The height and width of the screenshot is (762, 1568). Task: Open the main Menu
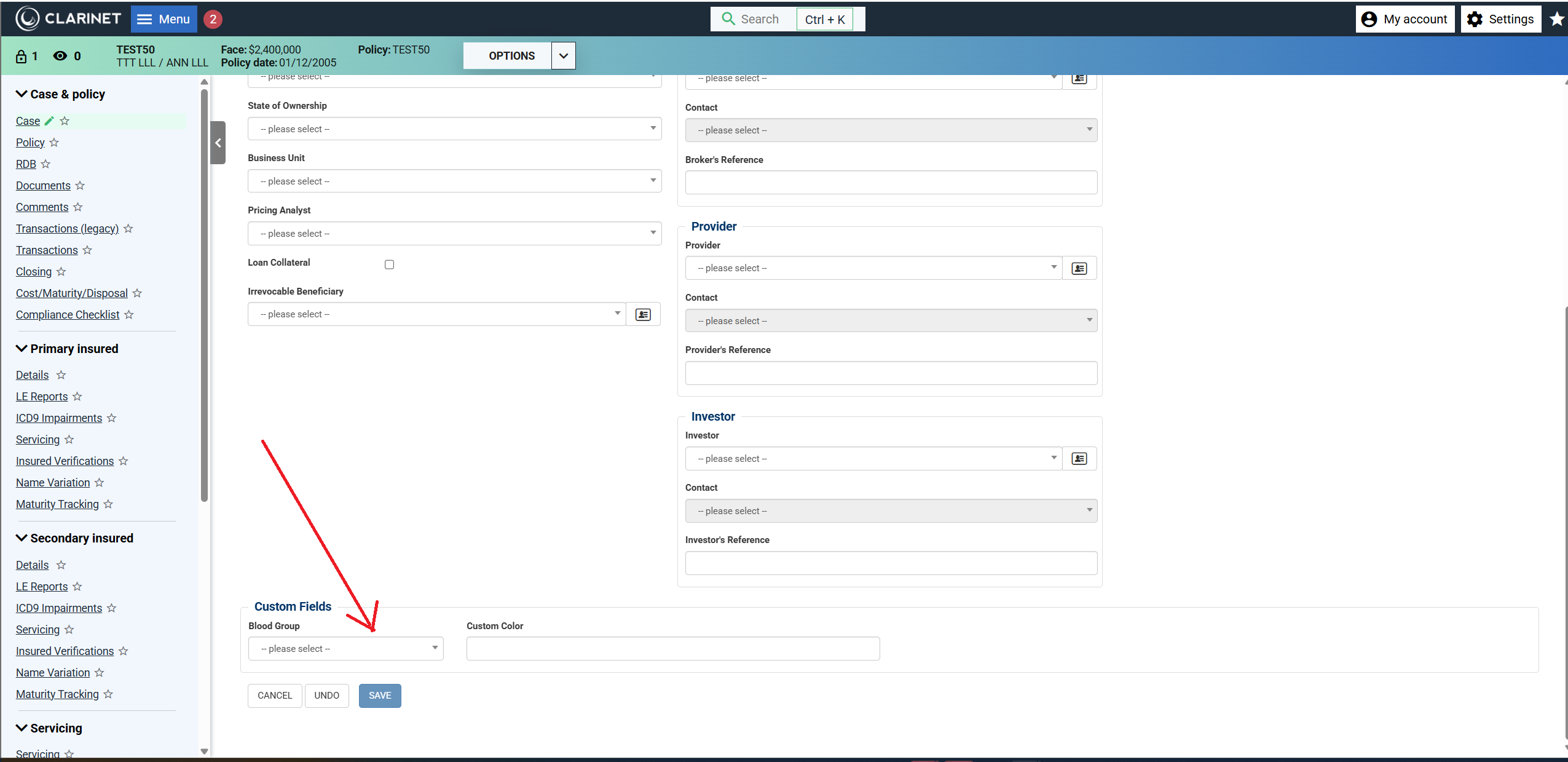tap(163, 19)
